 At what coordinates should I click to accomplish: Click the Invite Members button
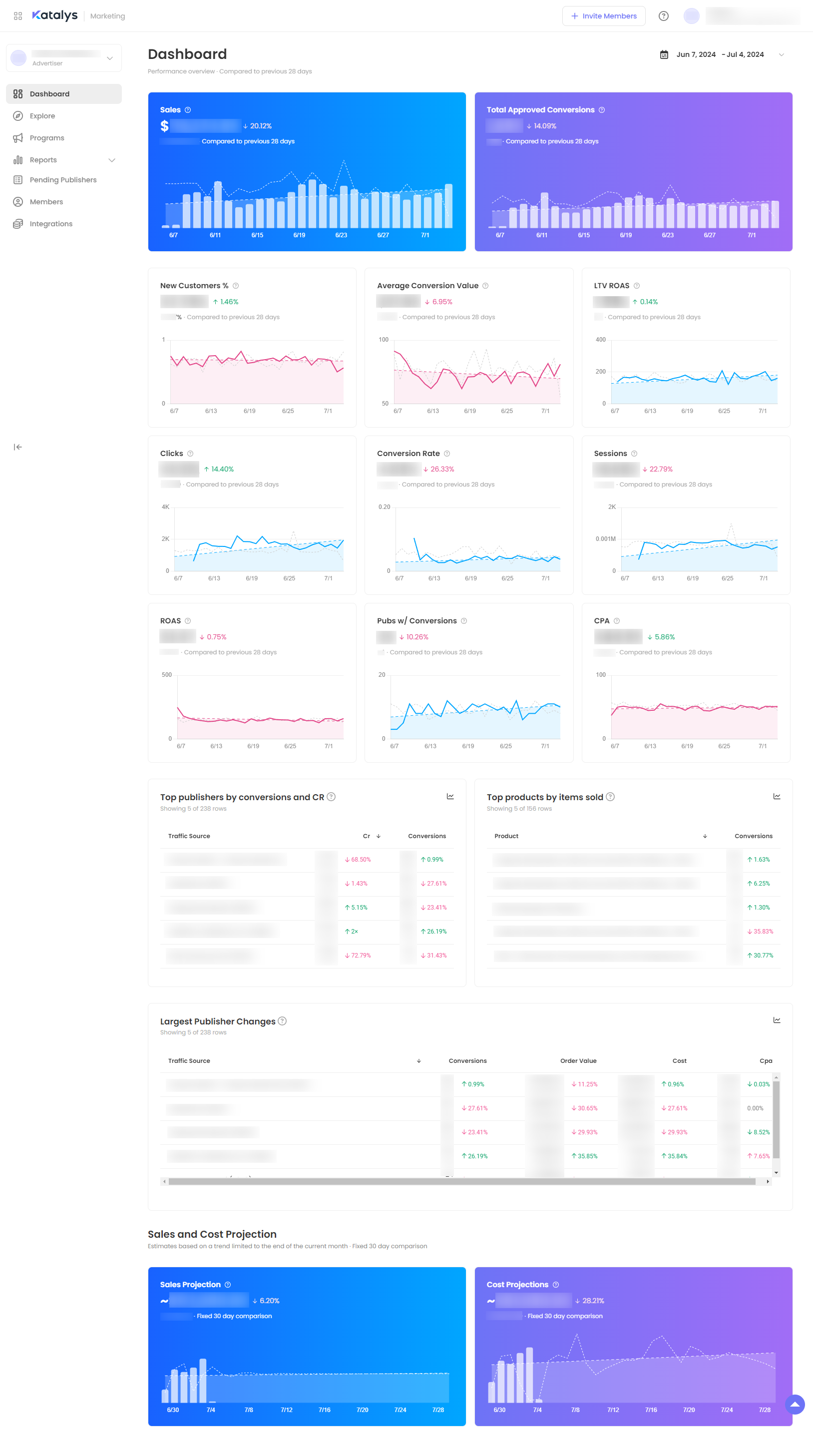pos(603,16)
